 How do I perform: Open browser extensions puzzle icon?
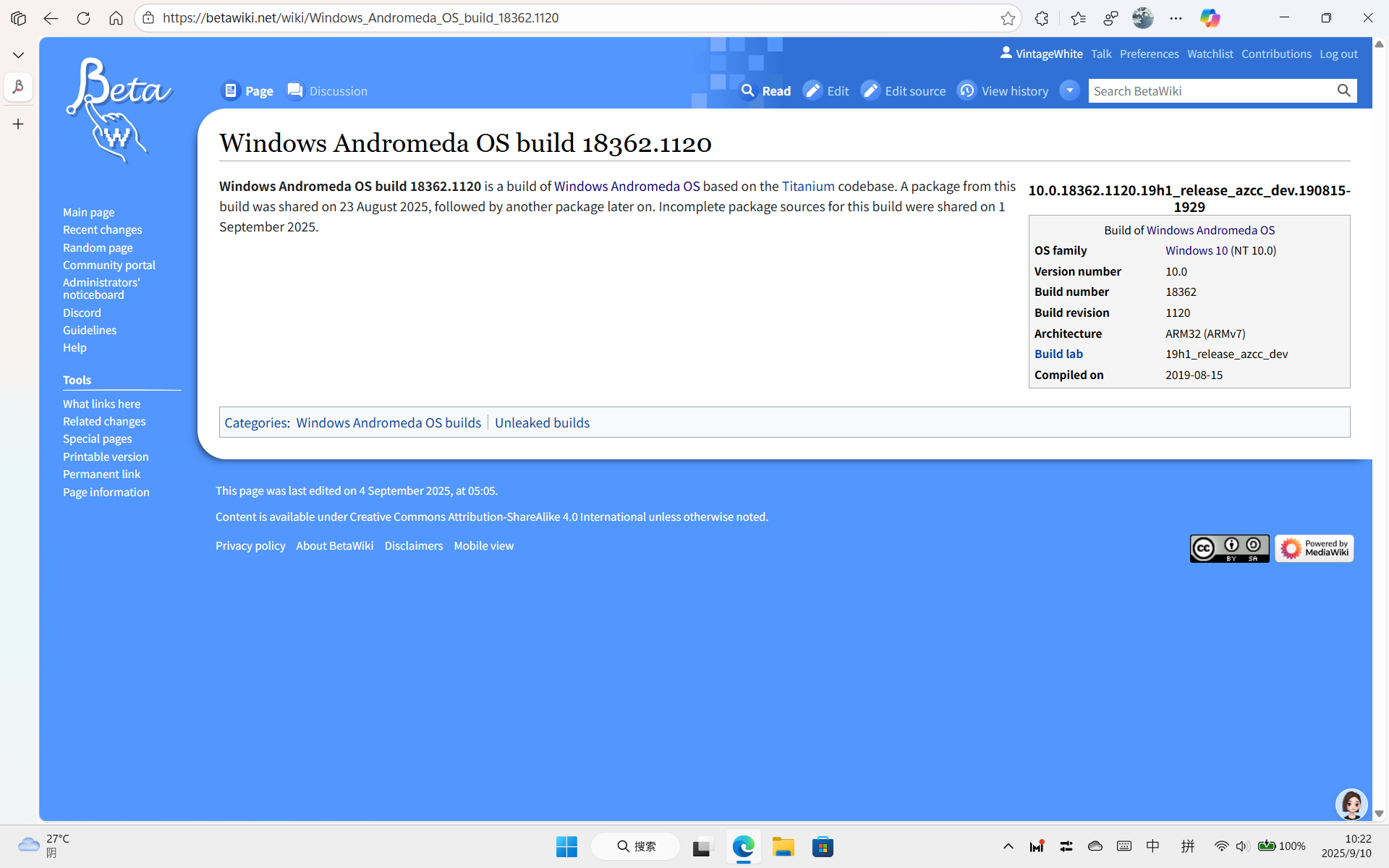(x=1042, y=18)
